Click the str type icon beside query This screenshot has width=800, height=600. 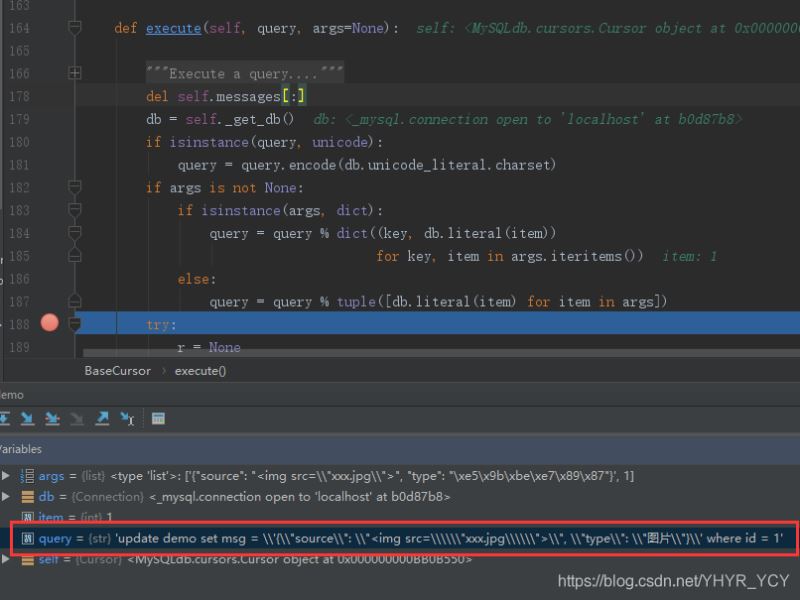pyautogui.click(x=28, y=538)
